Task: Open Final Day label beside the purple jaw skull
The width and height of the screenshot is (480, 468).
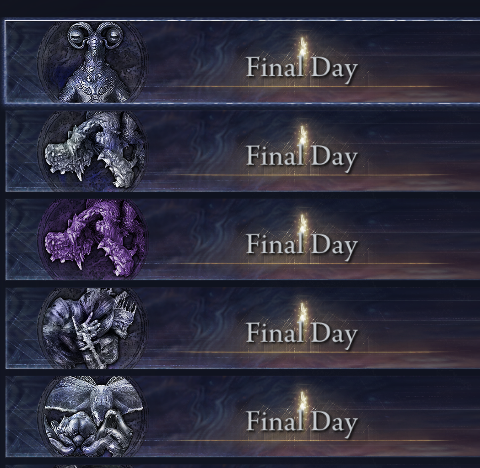Action: point(302,245)
